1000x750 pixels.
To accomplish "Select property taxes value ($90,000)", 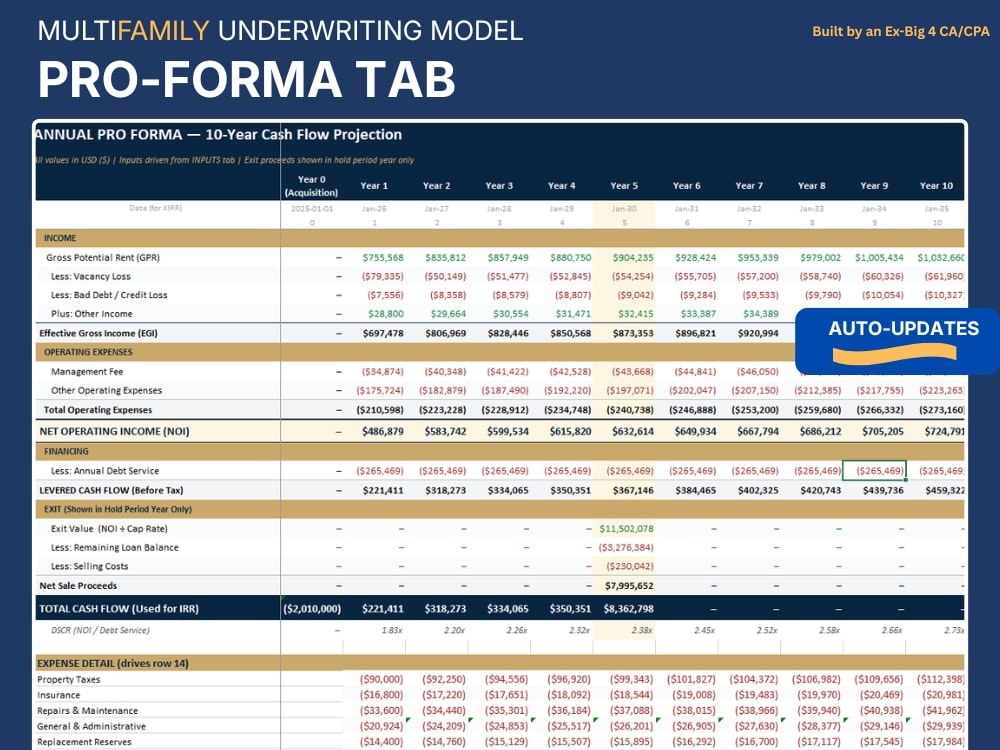I will 381,680.
